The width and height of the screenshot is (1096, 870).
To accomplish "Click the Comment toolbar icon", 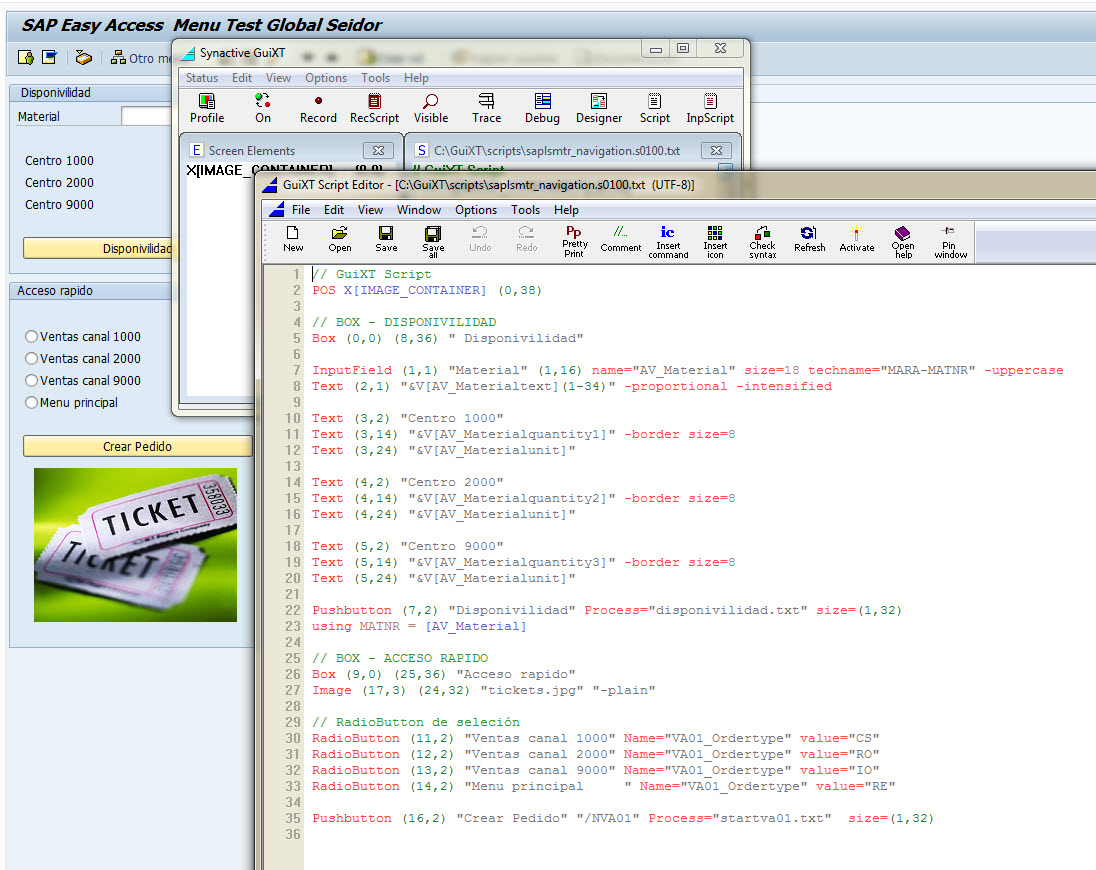I will 620,239.
